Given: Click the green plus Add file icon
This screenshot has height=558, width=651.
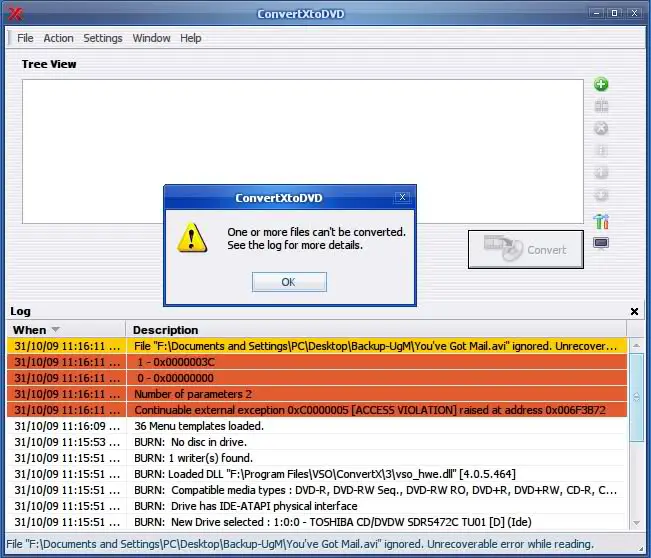Looking at the screenshot, I should pyautogui.click(x=601, y=84).
